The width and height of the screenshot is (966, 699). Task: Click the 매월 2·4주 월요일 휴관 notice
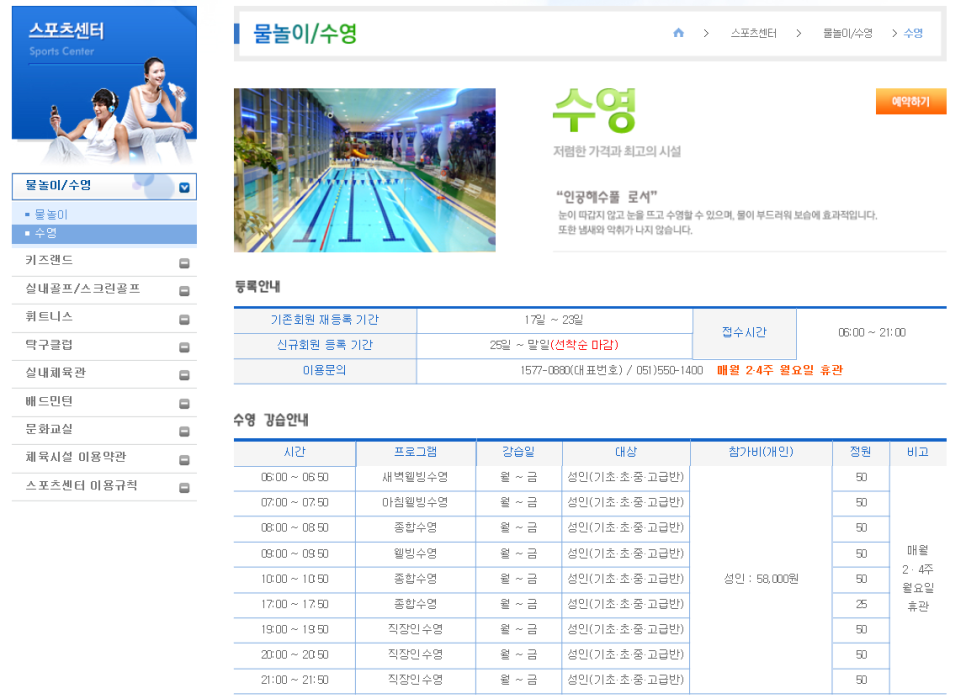click(x=780, y=370)
